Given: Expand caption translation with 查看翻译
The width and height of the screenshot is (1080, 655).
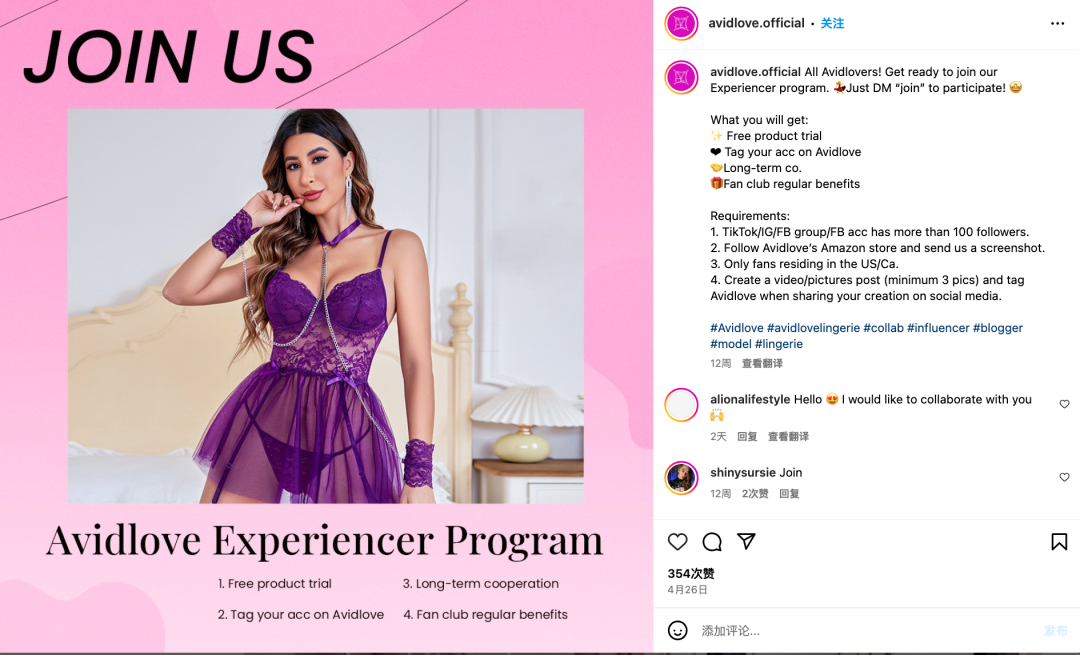Looking at the screenshot, I should tap(762, 363).
